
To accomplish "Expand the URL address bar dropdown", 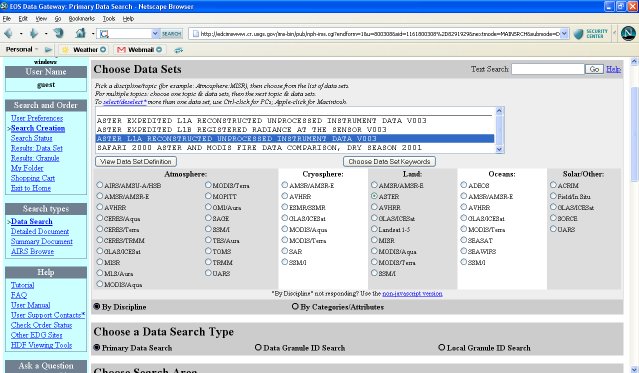I will pyautogui.click(x=564, y=34).
